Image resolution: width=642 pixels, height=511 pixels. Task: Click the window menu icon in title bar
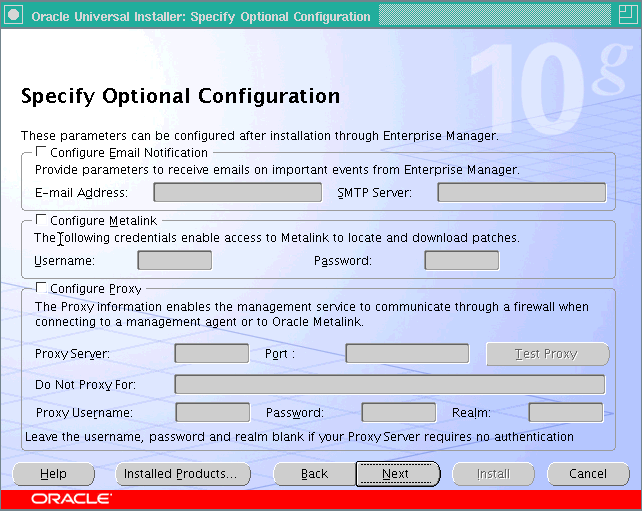pyautogui.click(x=14, y=16)
